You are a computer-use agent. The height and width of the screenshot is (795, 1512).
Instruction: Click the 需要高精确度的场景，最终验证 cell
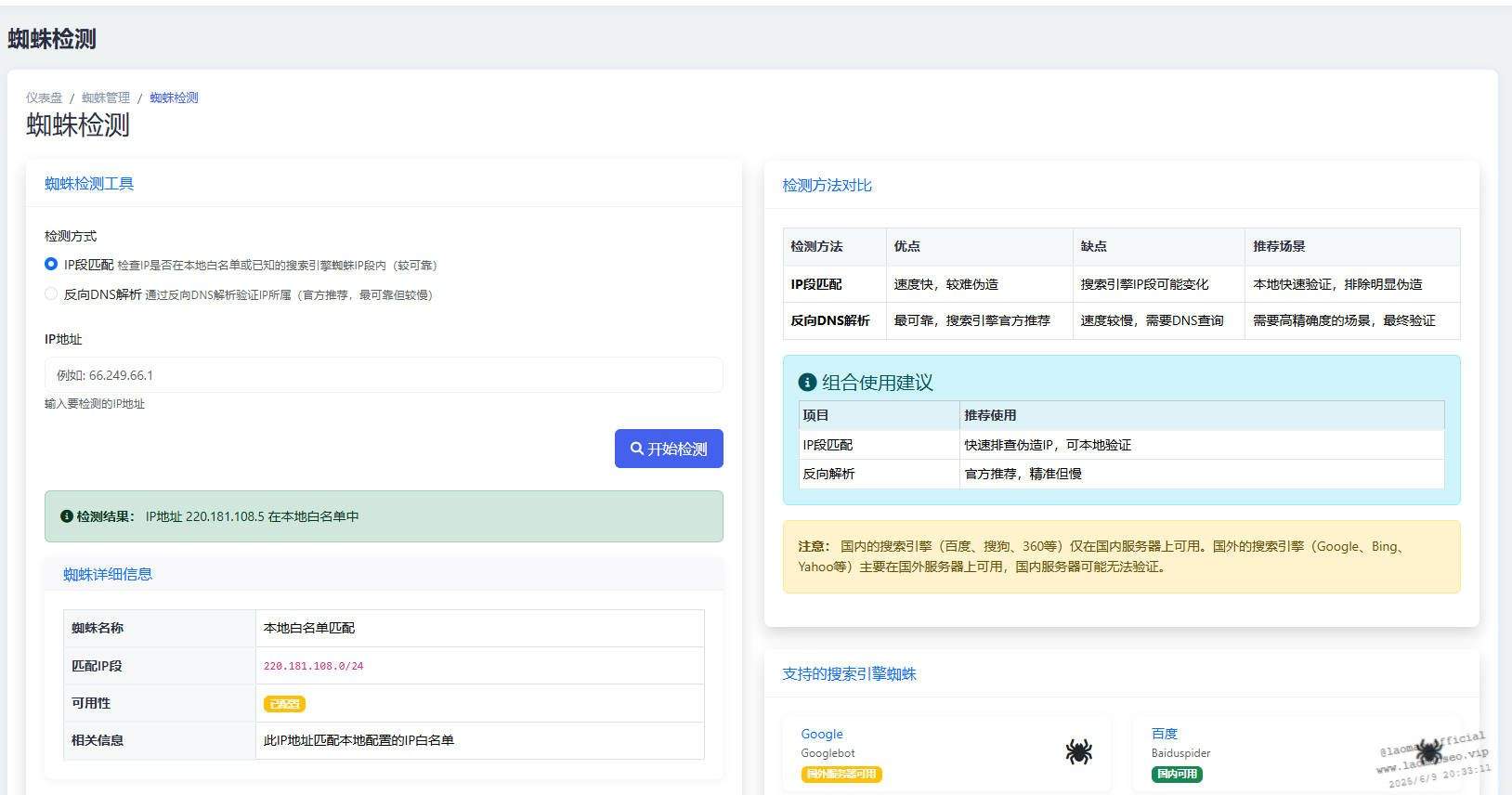coord(1352,320)
